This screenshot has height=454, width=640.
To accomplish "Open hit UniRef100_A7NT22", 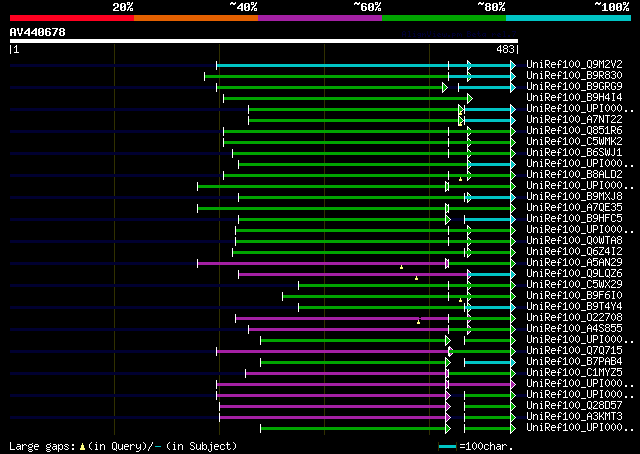I will [574, 120].
